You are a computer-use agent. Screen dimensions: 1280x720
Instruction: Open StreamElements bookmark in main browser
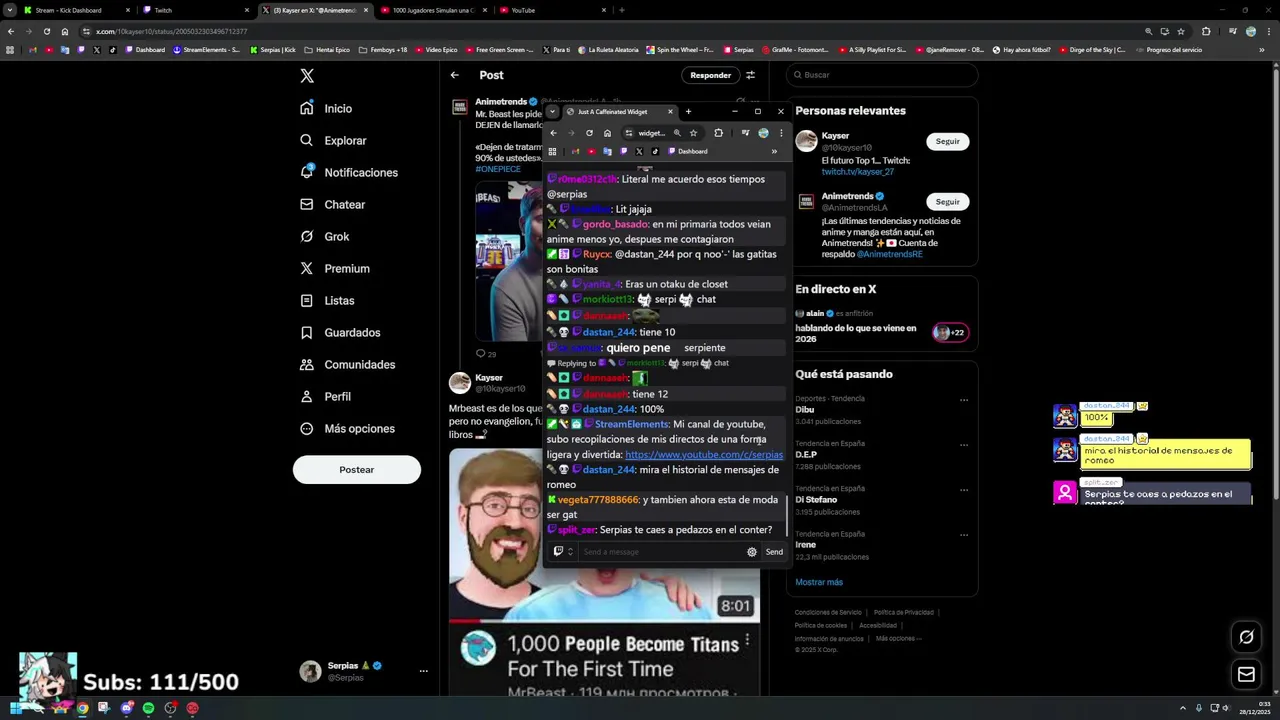206,49
